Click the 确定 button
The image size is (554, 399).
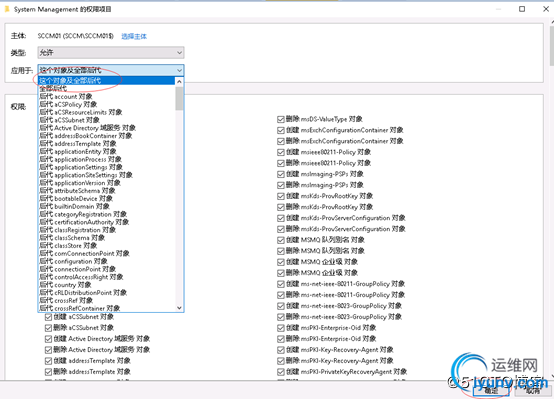pos(491,390)
